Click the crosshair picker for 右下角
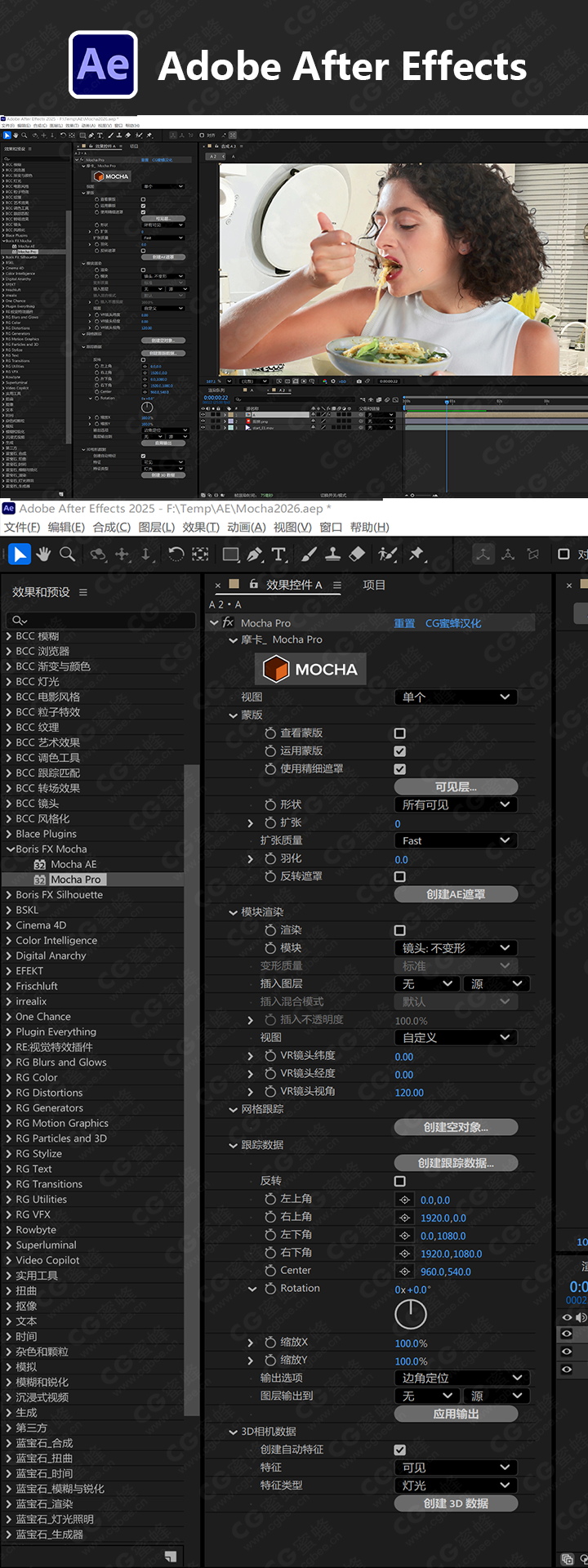 tap(404, 1254)
